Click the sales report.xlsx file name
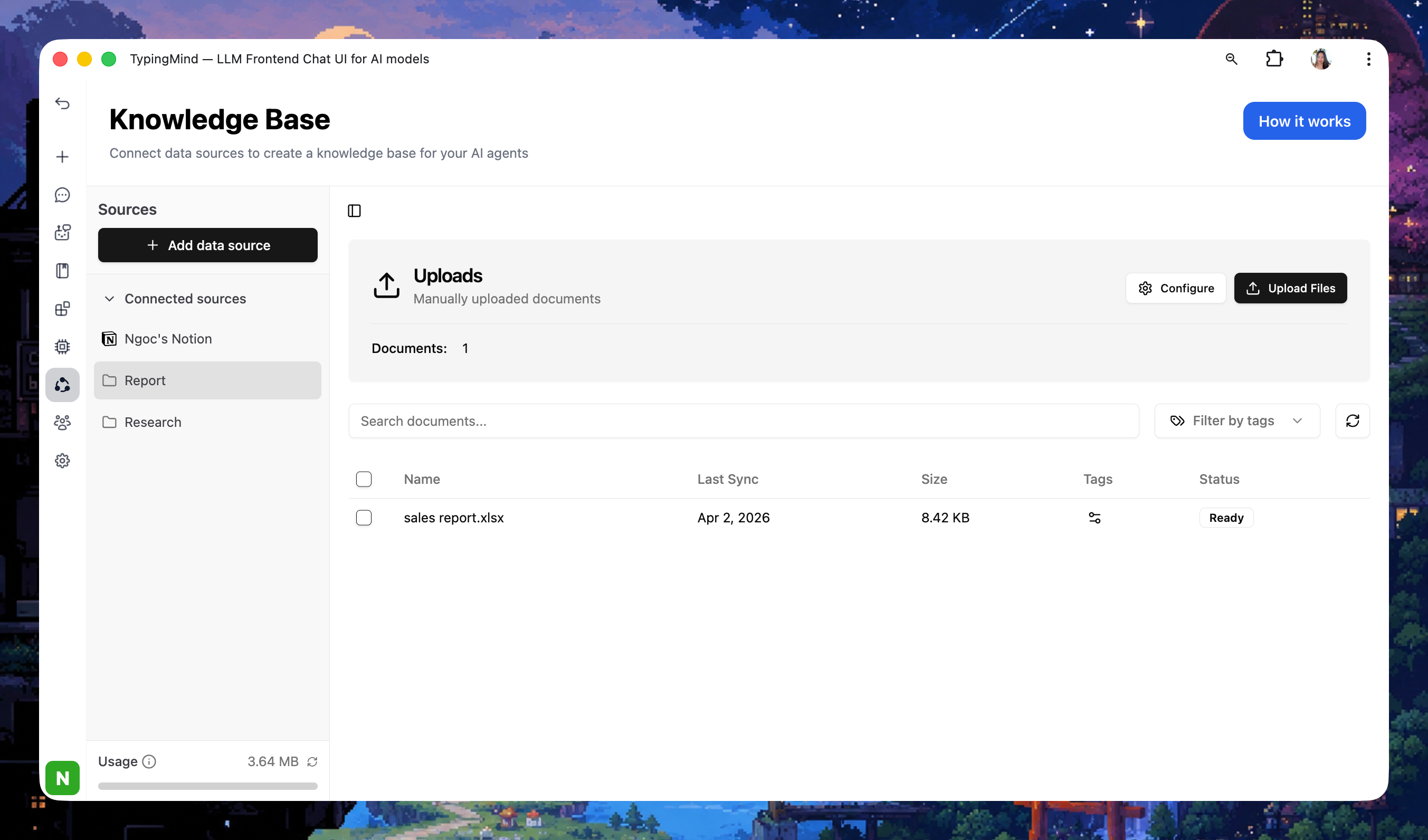The height and width of the screenshot is (840, 1428). (453, 518)
